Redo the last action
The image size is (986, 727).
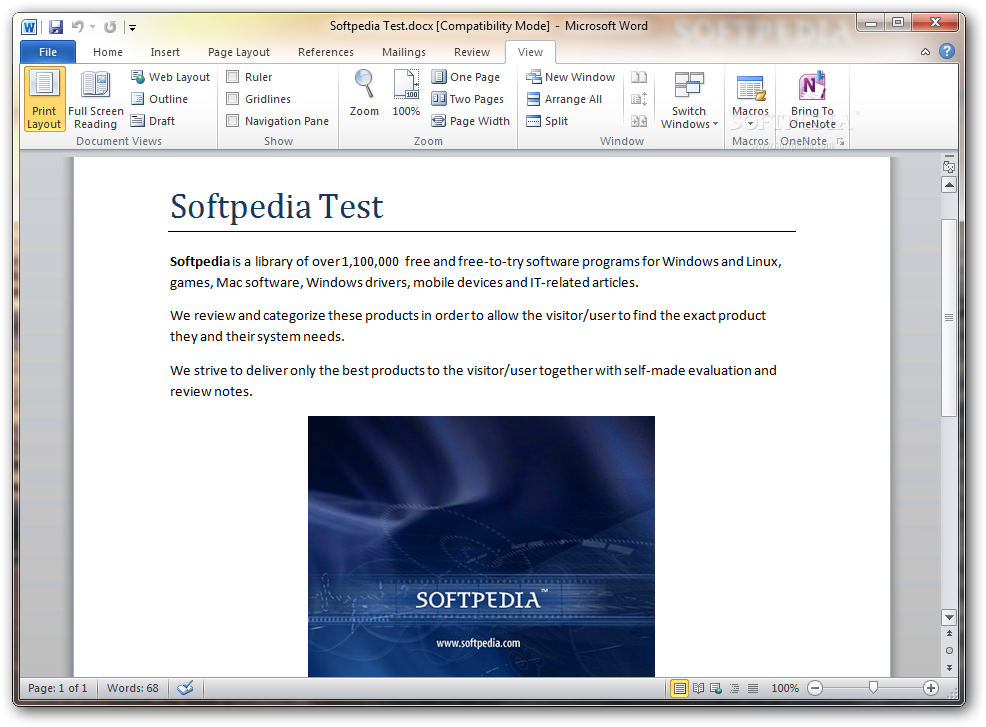click(x=110, y=27)
